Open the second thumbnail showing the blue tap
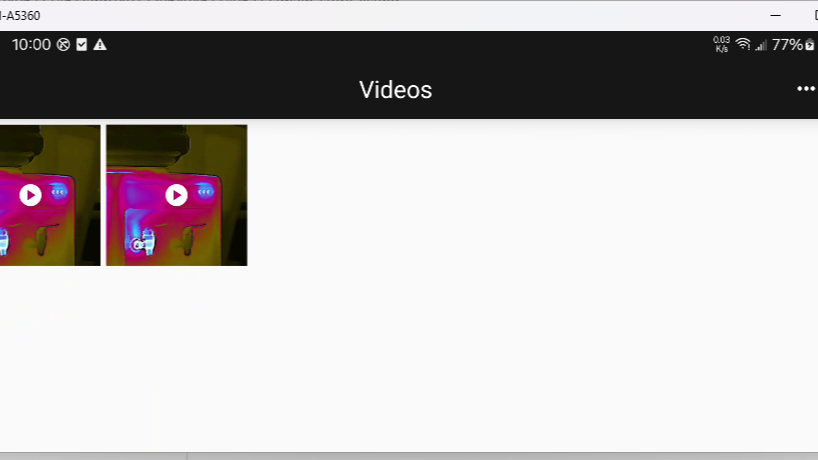The height and width of the screenshot is (460, 818). [x=177, y=195]
